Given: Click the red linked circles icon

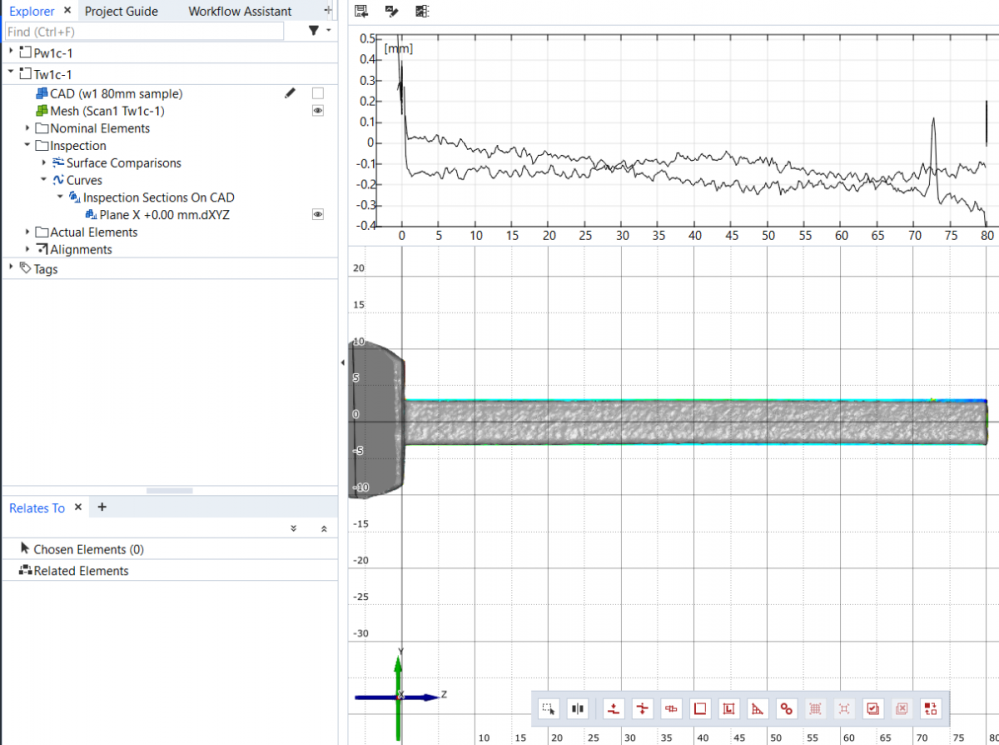Looking at the screenshot, I should click(x=787, y=709).
